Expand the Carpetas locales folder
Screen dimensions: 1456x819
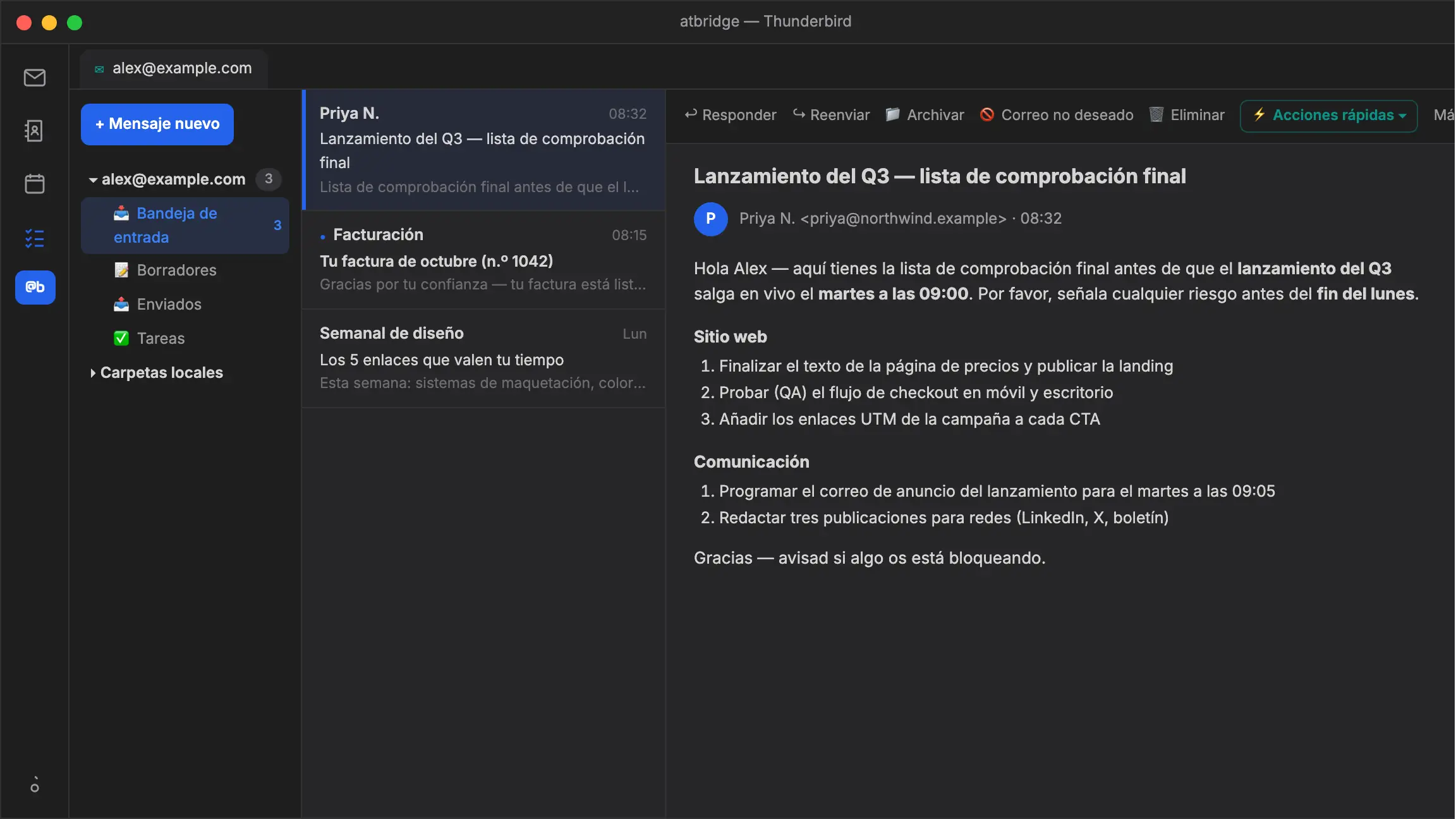click(x=93, y=373)
